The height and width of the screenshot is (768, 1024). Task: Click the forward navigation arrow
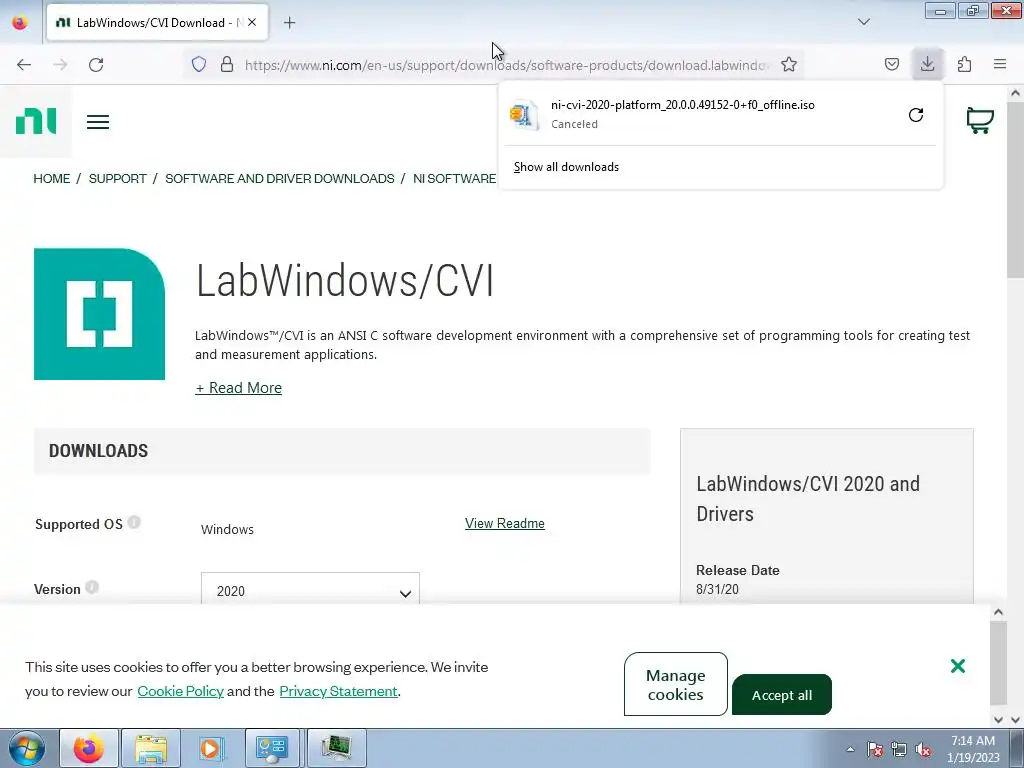coord(60,65)
